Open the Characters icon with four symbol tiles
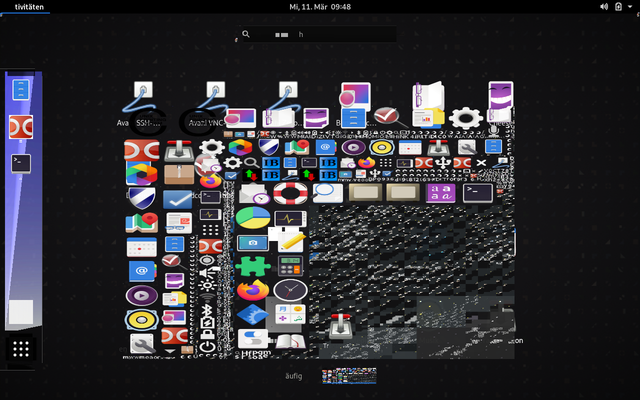The height and width of the screenshot is (400, 640). coord(290,314)
